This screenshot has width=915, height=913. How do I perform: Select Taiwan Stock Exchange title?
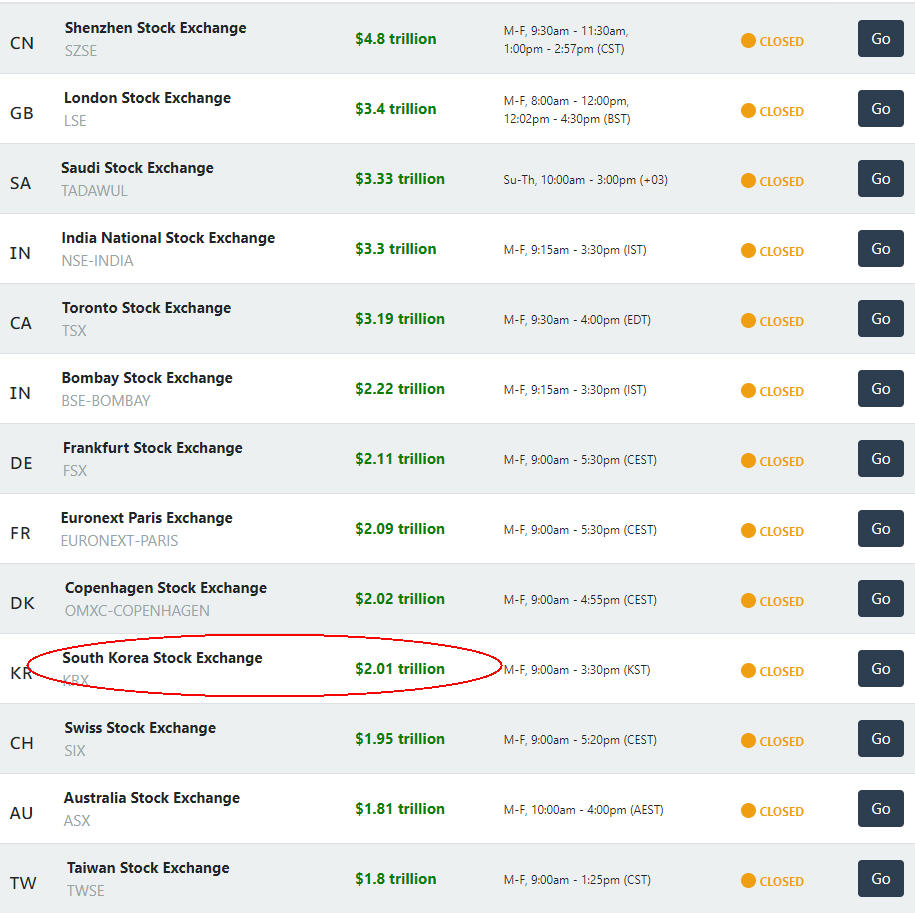click(x=148, y=868)
